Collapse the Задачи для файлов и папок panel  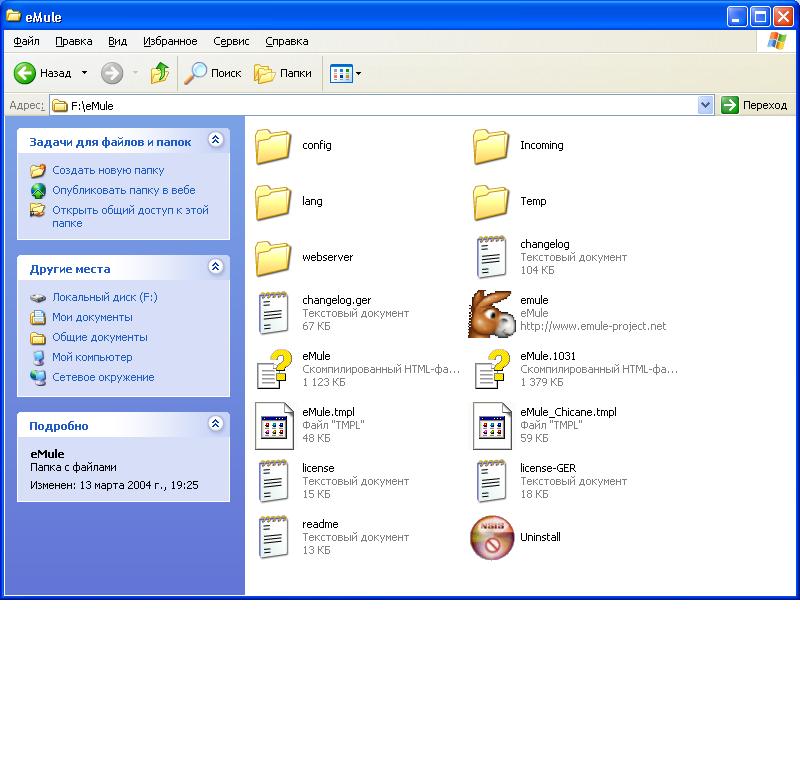[216, 139]
